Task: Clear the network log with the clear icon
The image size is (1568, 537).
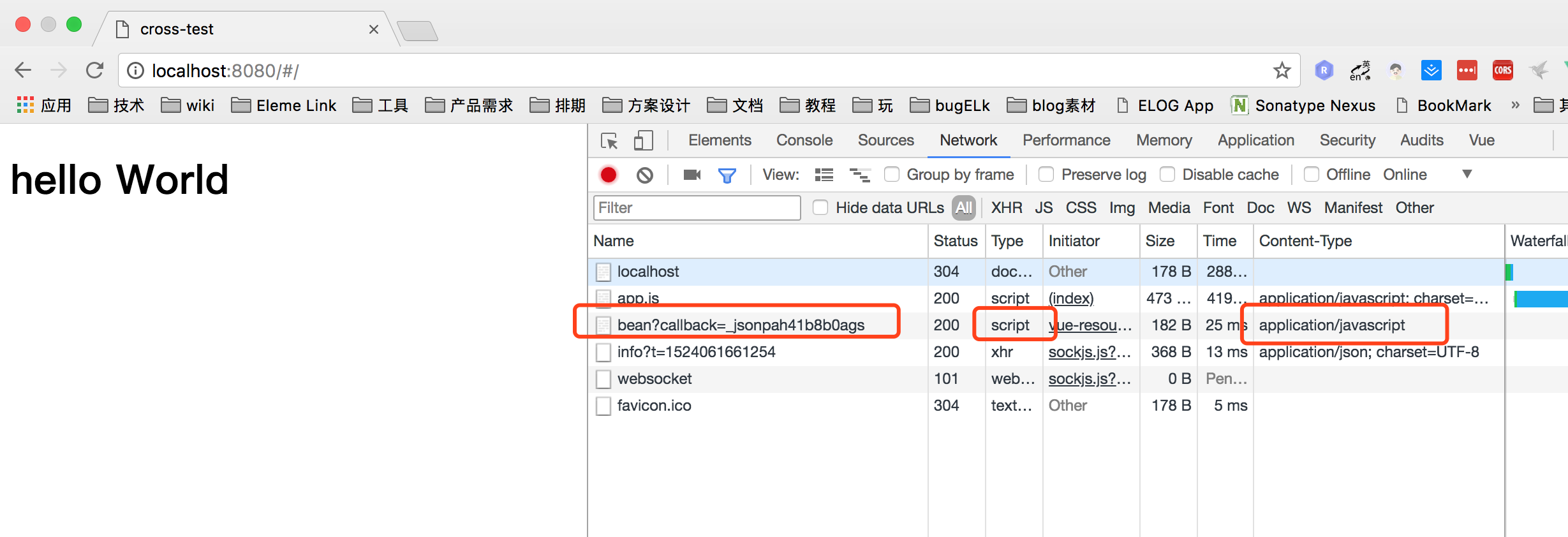Action: pyautogui.click(x=644, y=175)
